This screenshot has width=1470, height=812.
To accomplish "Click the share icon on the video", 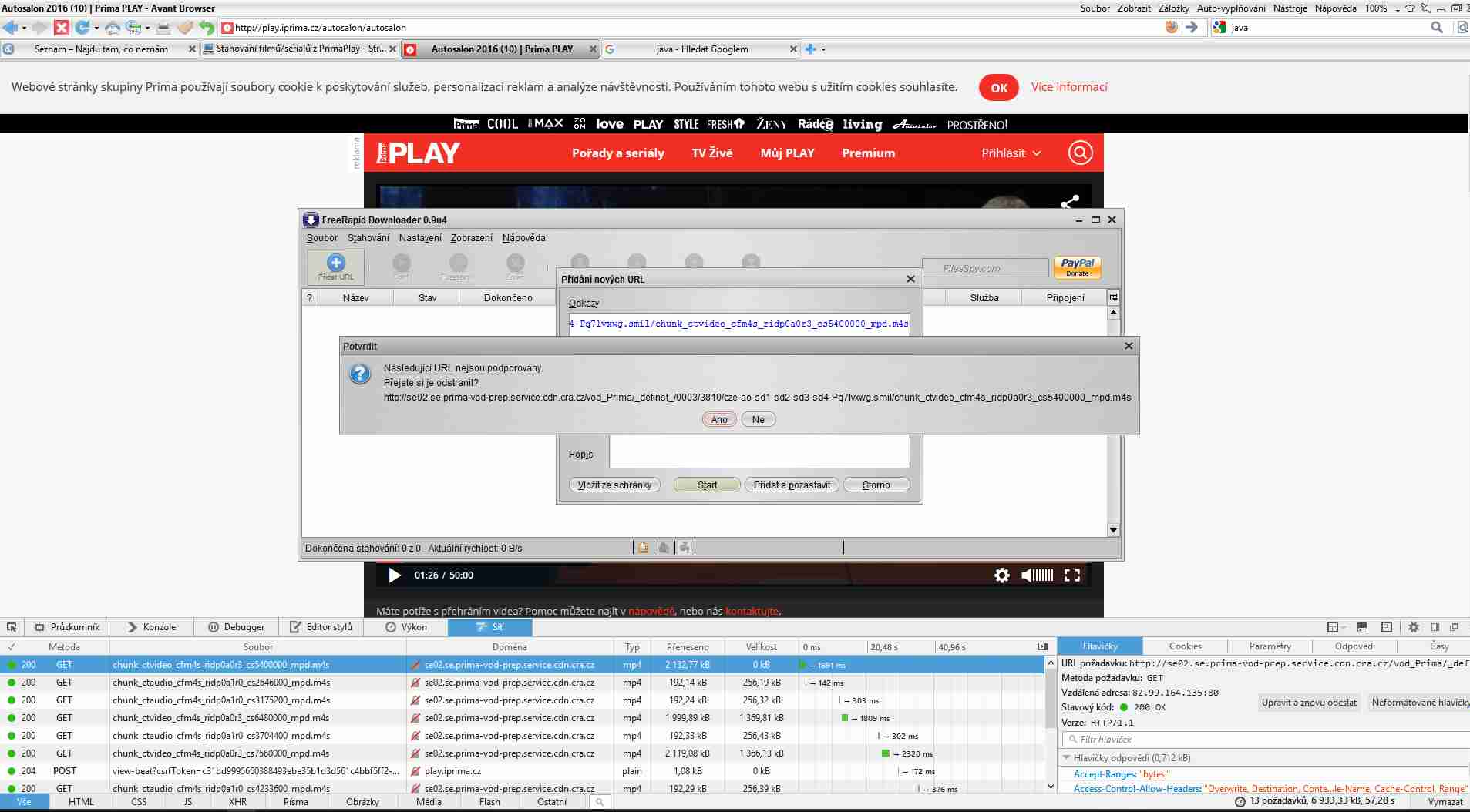I will pyautogui.click(x=1070, y=202).
